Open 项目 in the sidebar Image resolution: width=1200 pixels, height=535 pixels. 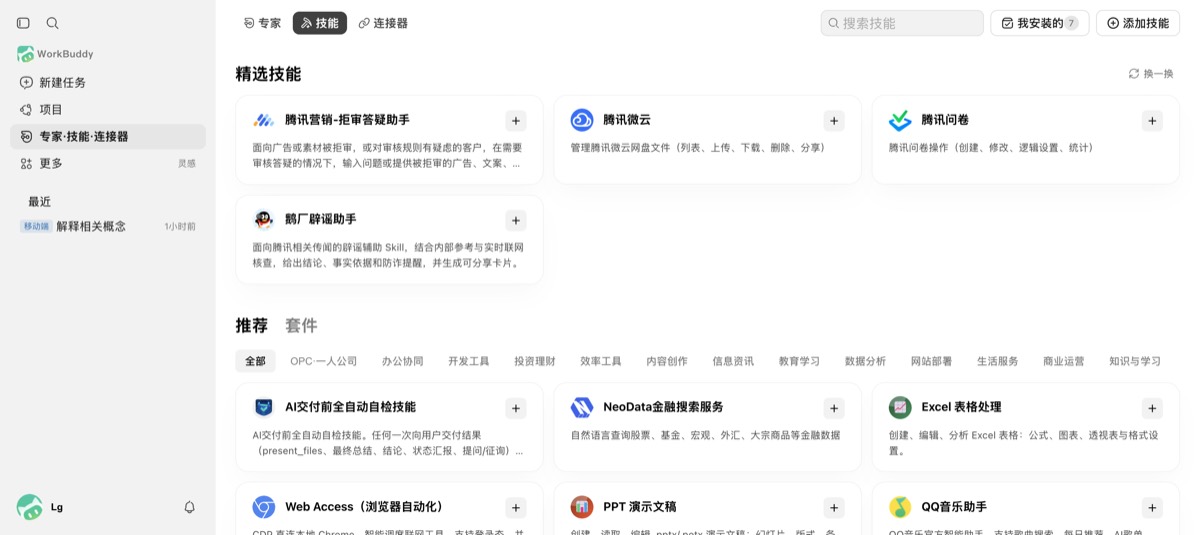(108, 110)
